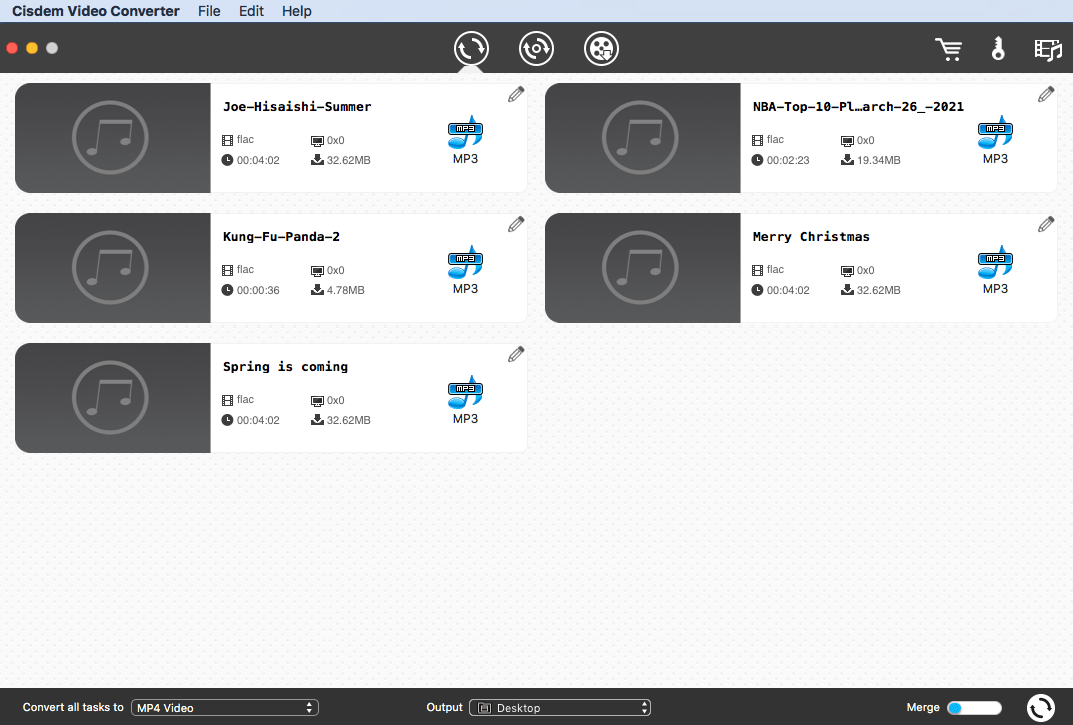Select the Spring is coming music thumbnail
Screen dimensions: 1073x725
pyautogui.click(x=113, y=398)
